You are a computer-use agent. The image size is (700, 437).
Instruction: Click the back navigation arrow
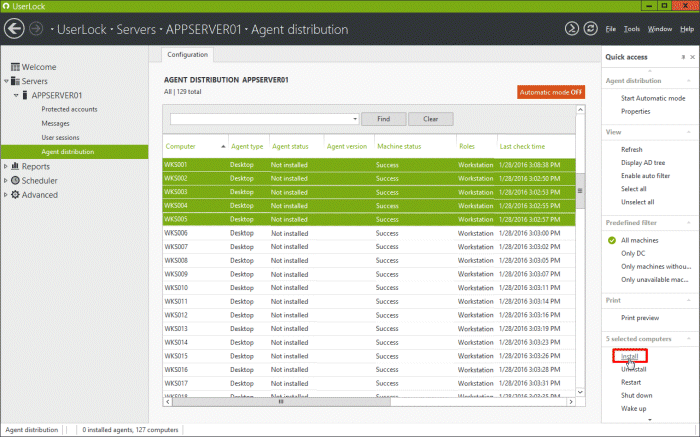tap(16, 29)
